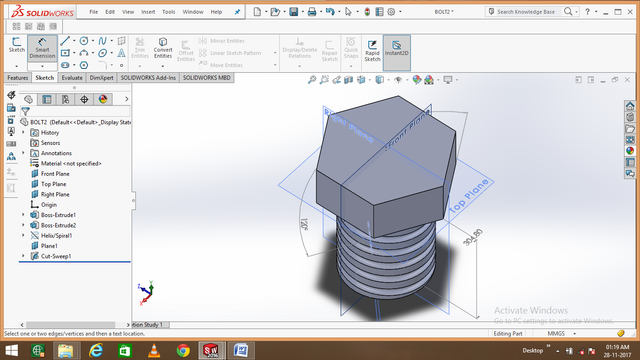Screen dimensions: 640x360
Task: Open Appearances color ball in task pane
Action: click(630, 151)
